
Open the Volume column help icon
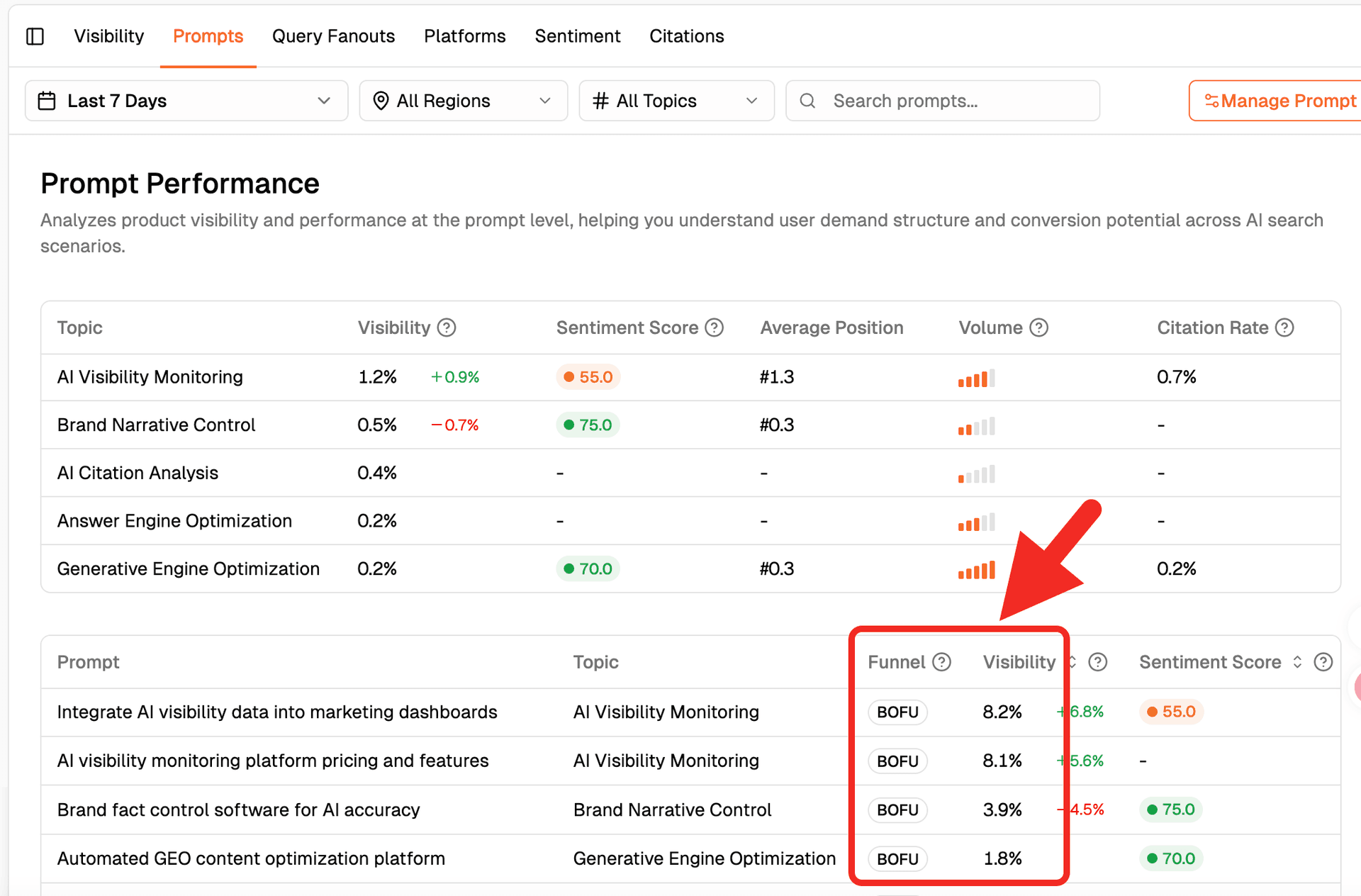(1038, 327)
